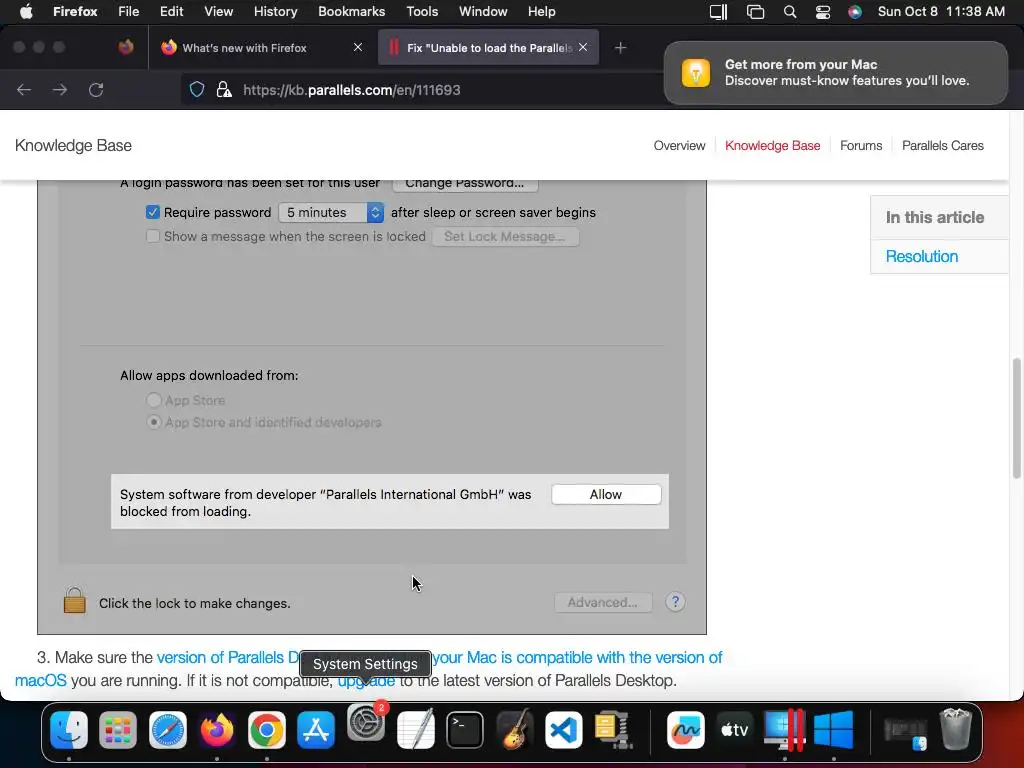
Task: Click the question mark help button
Action: pos(675,601)
